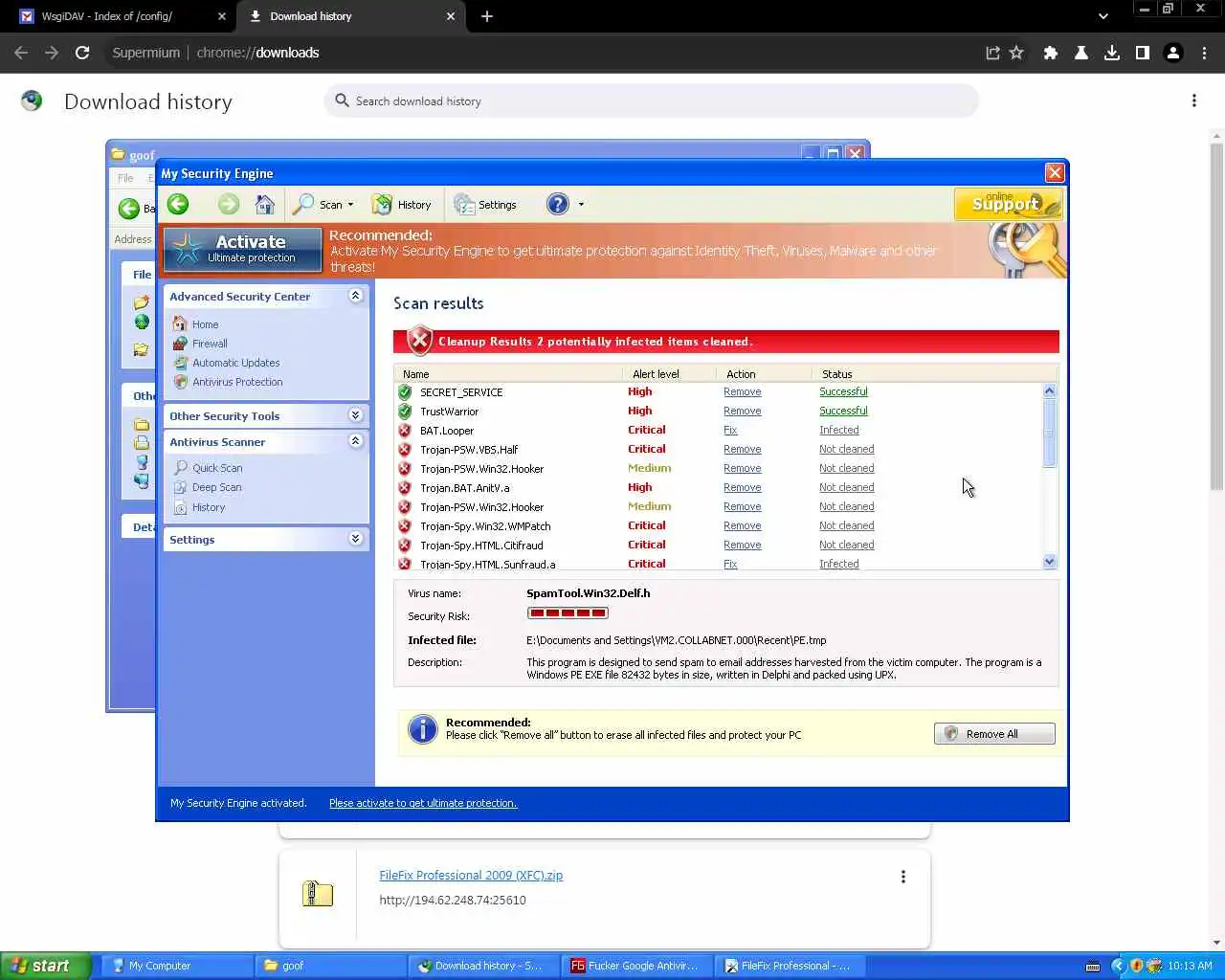Click the Search download history field

click(x=651, y=100)
